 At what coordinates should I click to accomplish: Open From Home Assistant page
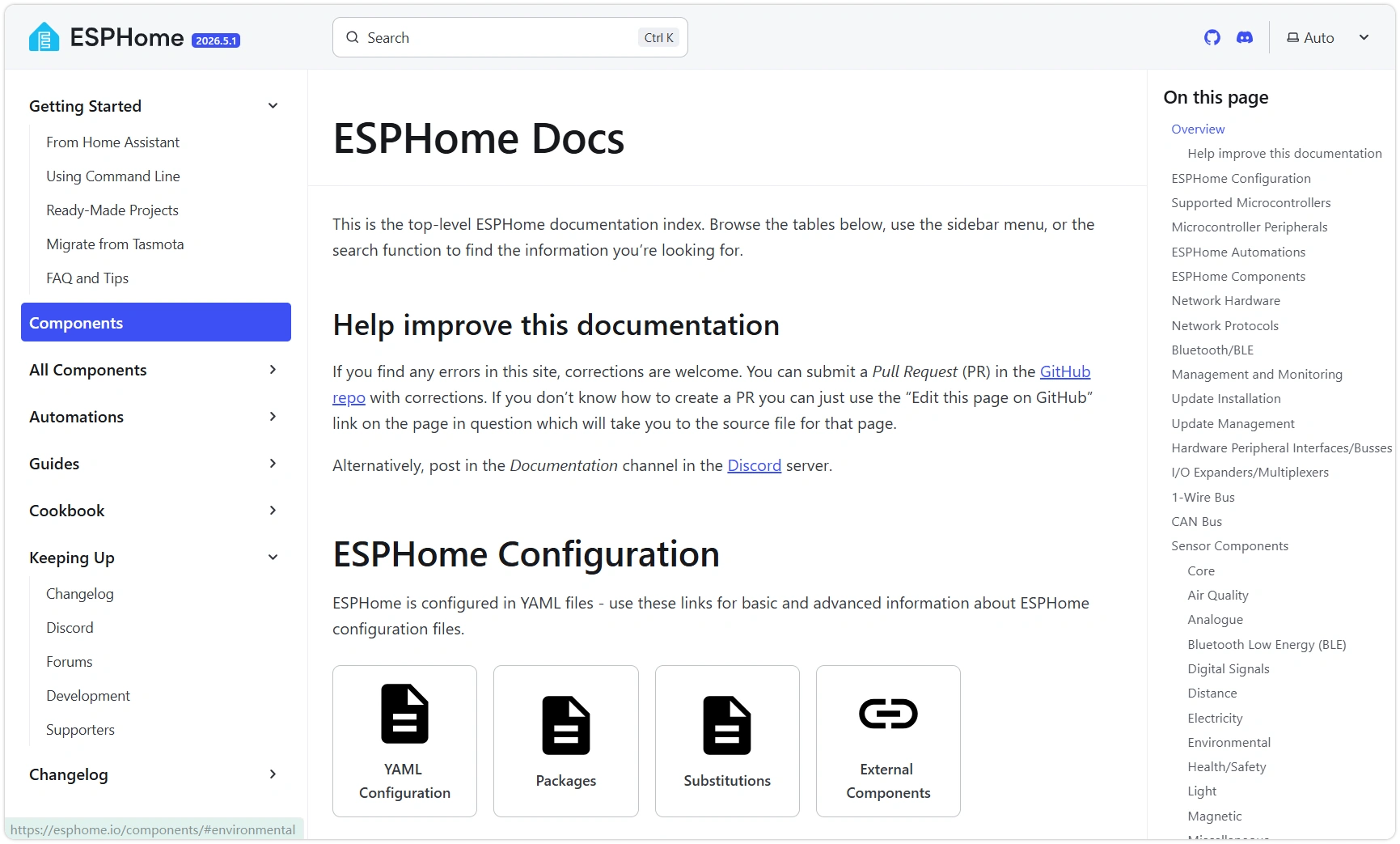pos(112,142)
